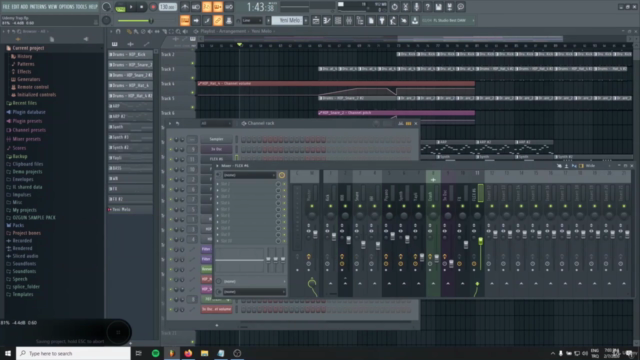Open mixer input (none) dropdown at top
Image resolution: width=640 pixels, height=360 pixels.
tap(249, 175)
